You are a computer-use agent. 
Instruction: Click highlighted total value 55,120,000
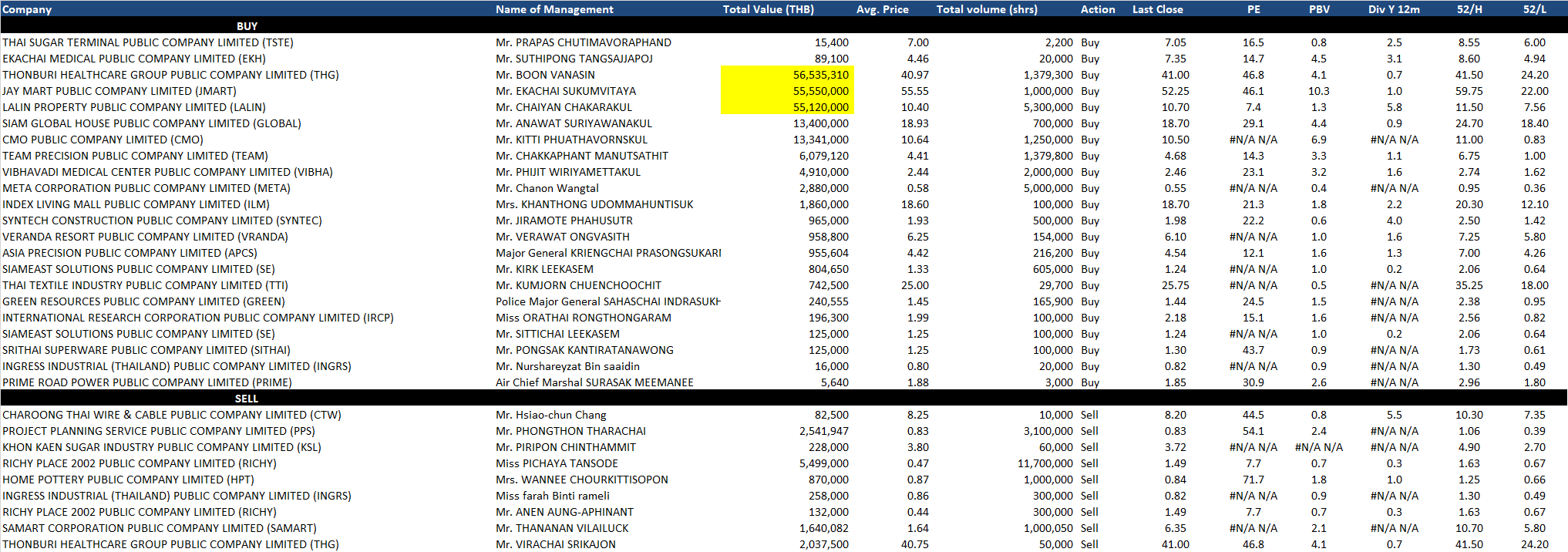pyautogui.click(x=820, y=107)
